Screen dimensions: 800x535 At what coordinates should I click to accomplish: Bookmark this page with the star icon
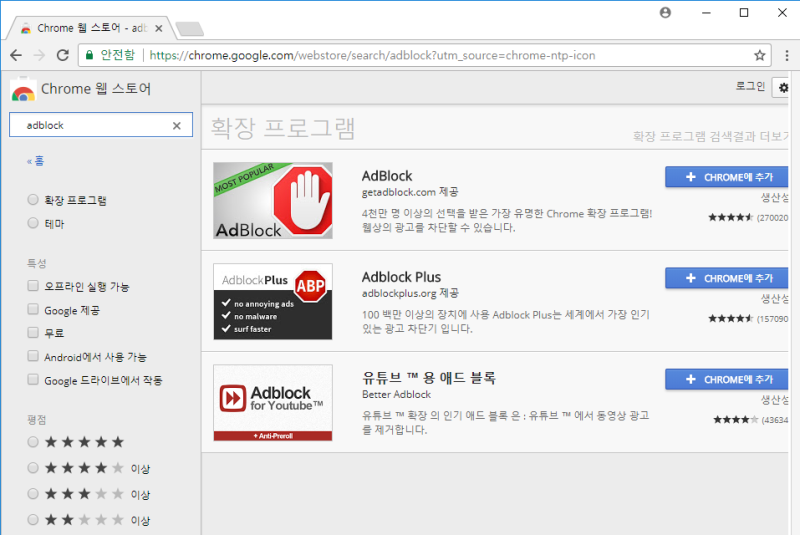[x=760, y=55]
